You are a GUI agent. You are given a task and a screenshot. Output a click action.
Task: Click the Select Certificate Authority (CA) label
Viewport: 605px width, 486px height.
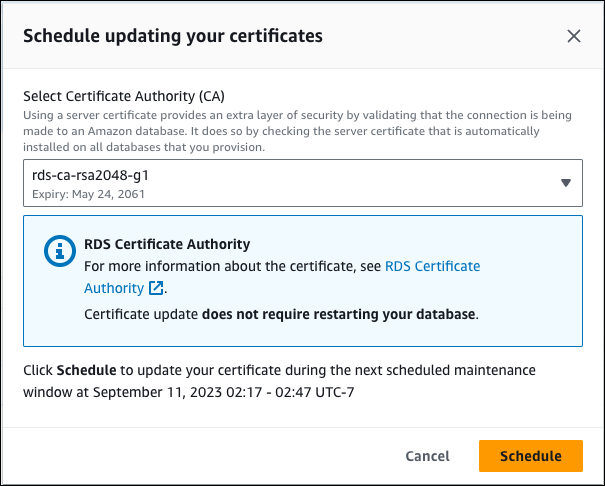pos(123,96)
